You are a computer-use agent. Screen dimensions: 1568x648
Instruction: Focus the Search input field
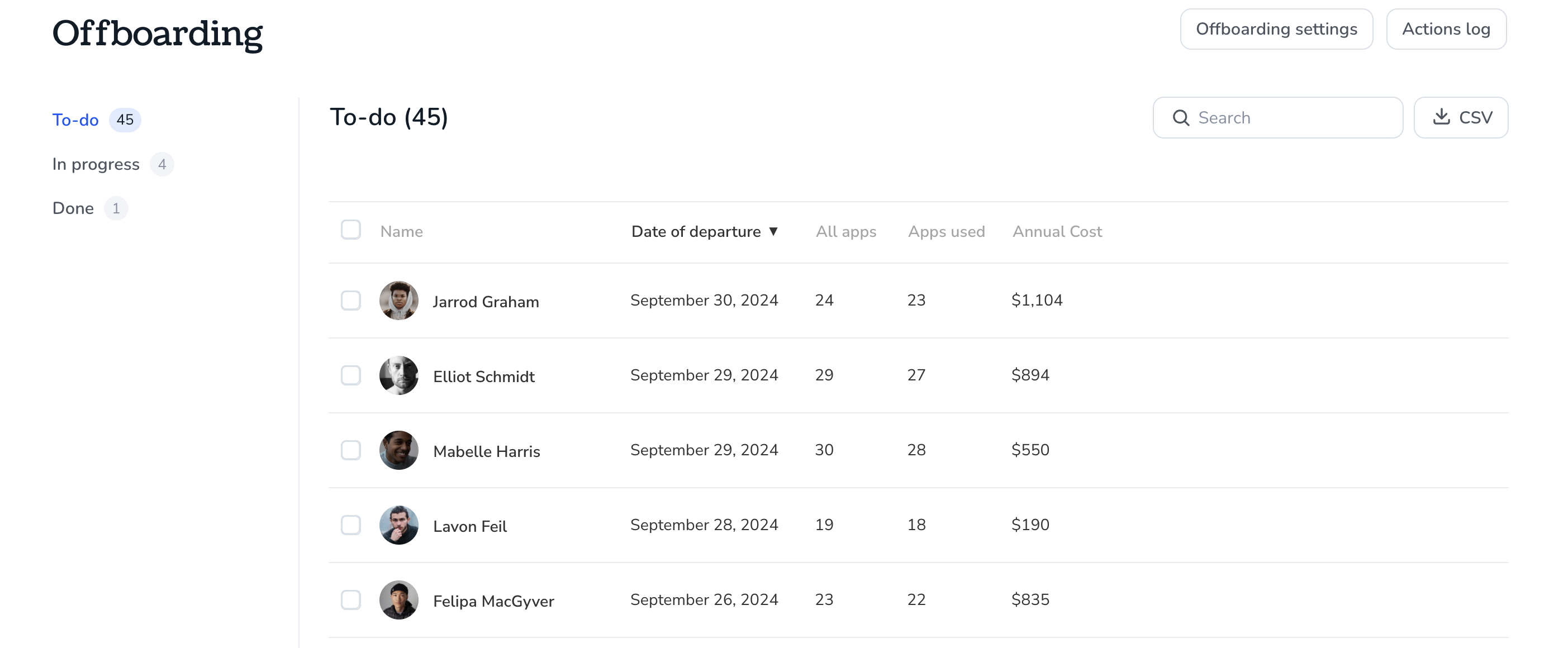(1277, 118)
